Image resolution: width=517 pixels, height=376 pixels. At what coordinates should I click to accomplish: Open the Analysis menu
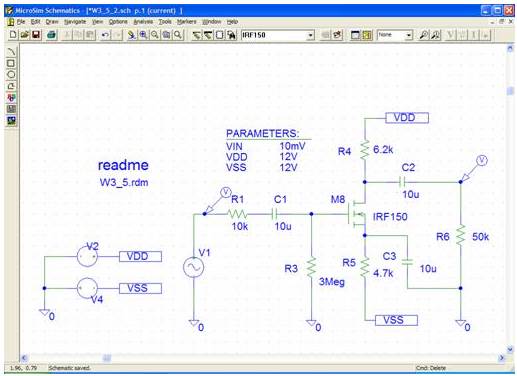[143, 22]
